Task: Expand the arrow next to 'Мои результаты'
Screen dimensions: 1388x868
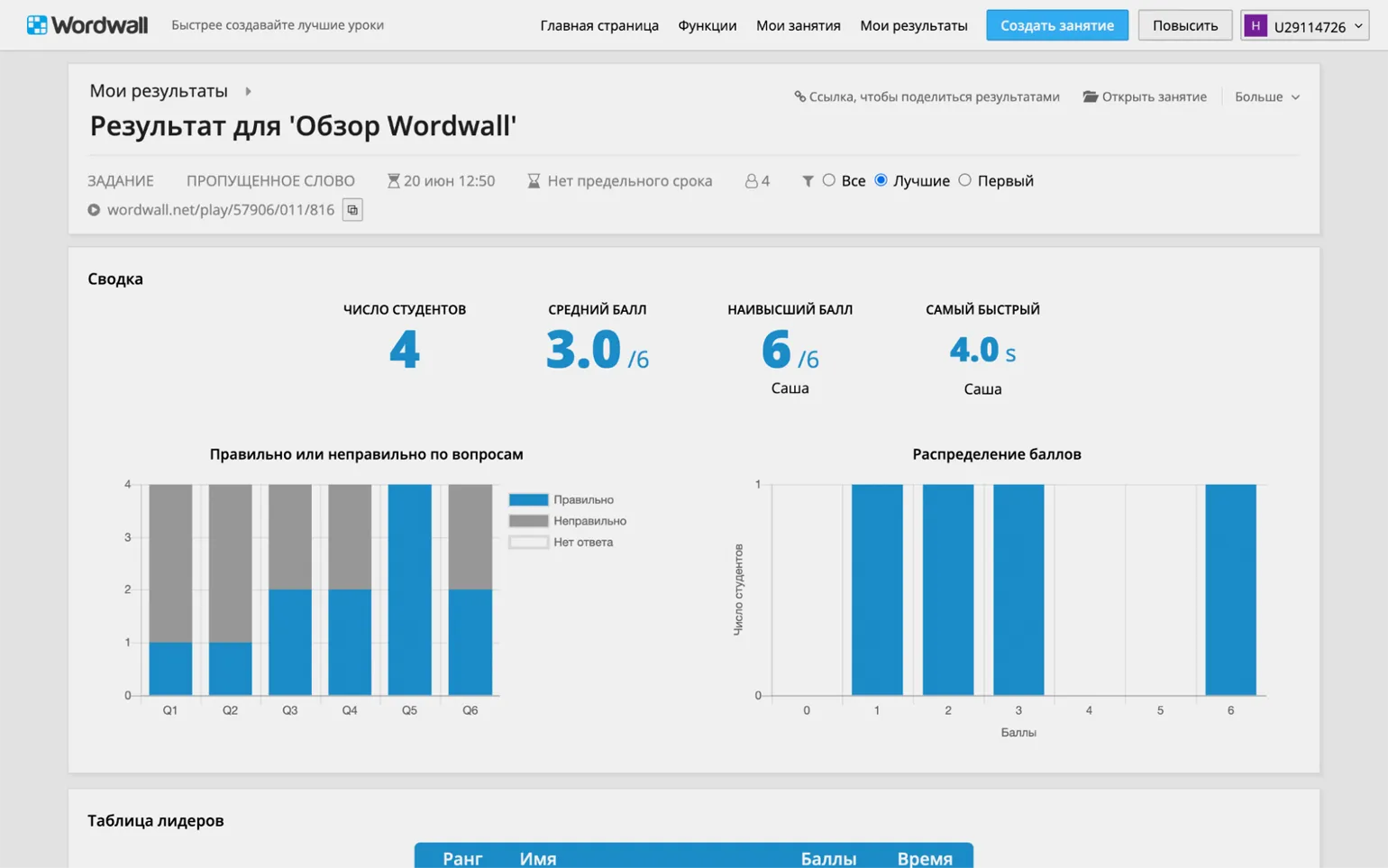Action: click(248, 91)
